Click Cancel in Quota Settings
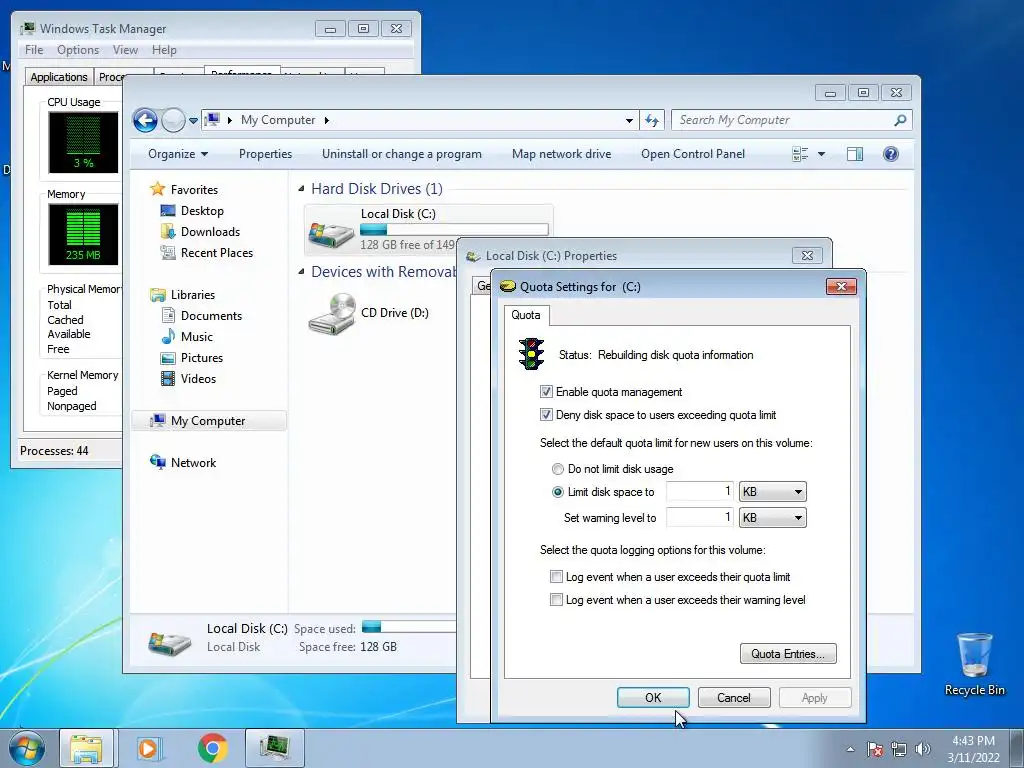 click(734, 697)
